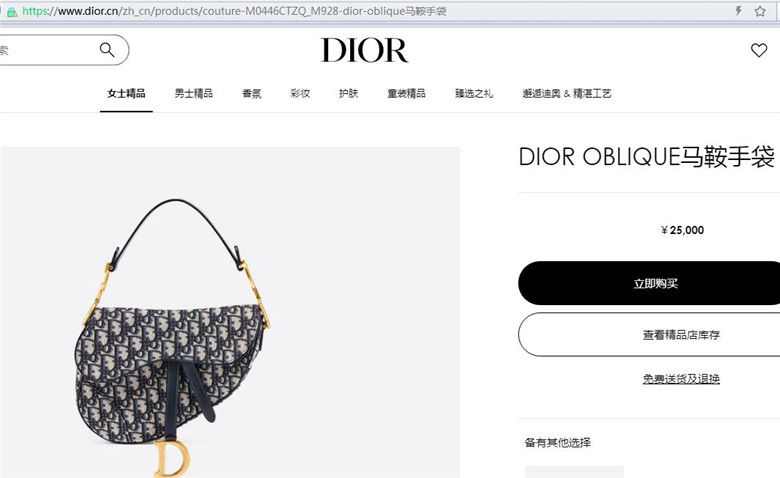Open the 童装精品 menu
The height and width of the screenshot is (478, 780).
click(406, 94)
